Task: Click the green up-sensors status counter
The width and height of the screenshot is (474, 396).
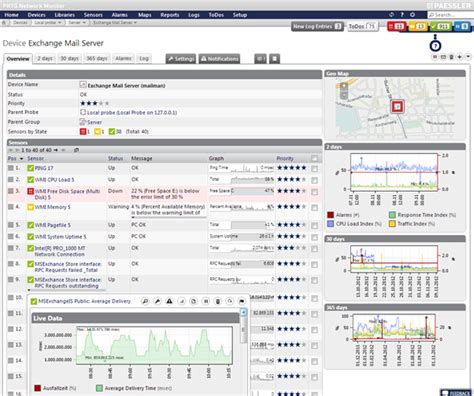Action: point(440,26)
